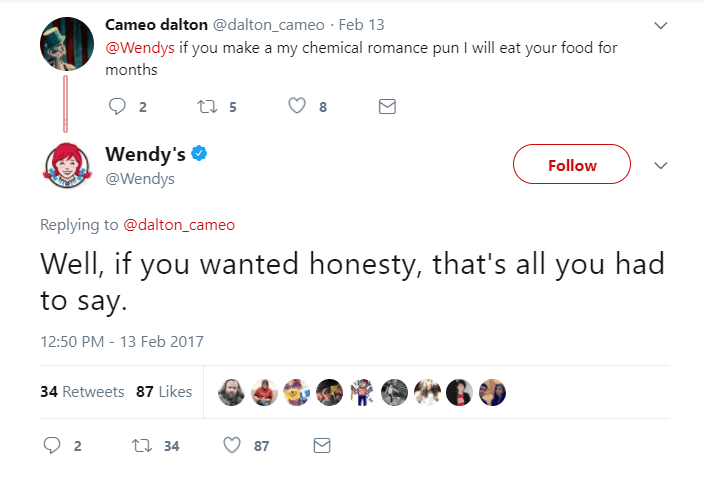Screen dimensions: 705x482
Task: Like the Wendy's reply tweet
Action: [233, 445]
